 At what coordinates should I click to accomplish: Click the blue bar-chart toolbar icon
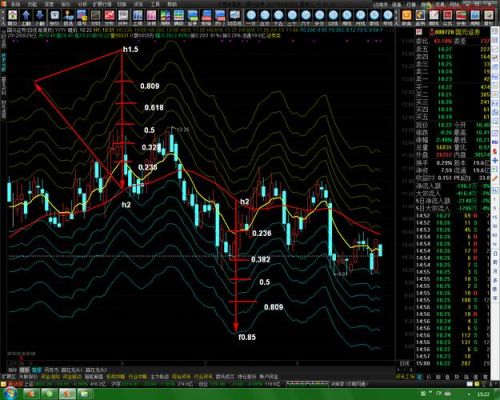137,16
